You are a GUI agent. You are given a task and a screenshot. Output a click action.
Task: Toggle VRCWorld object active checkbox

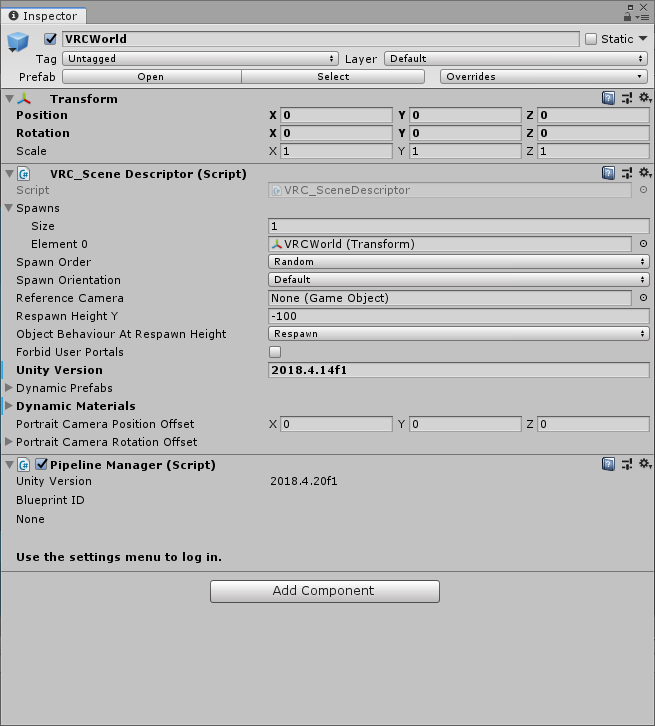tap(50, 39)
